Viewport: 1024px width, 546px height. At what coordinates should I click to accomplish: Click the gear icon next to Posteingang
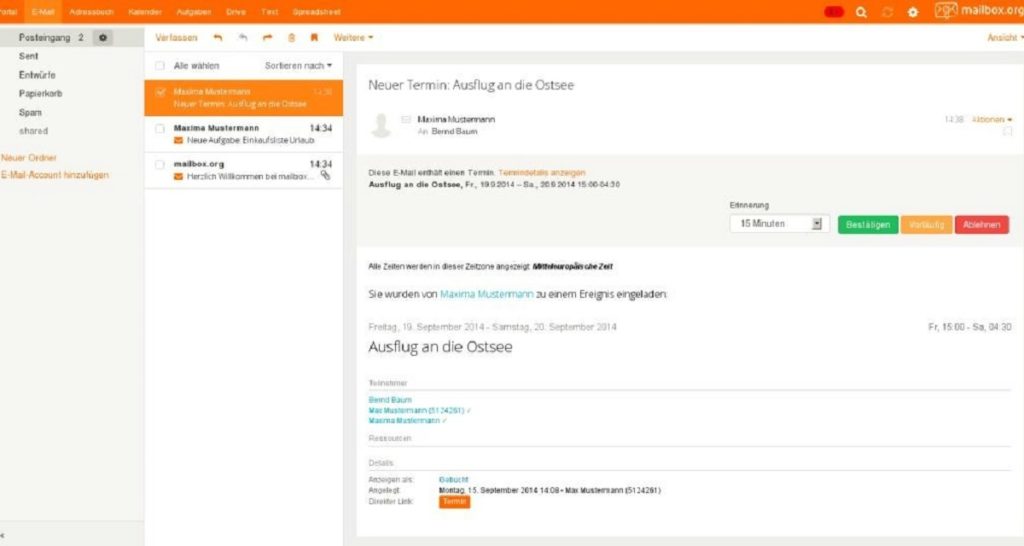[102, 37]
